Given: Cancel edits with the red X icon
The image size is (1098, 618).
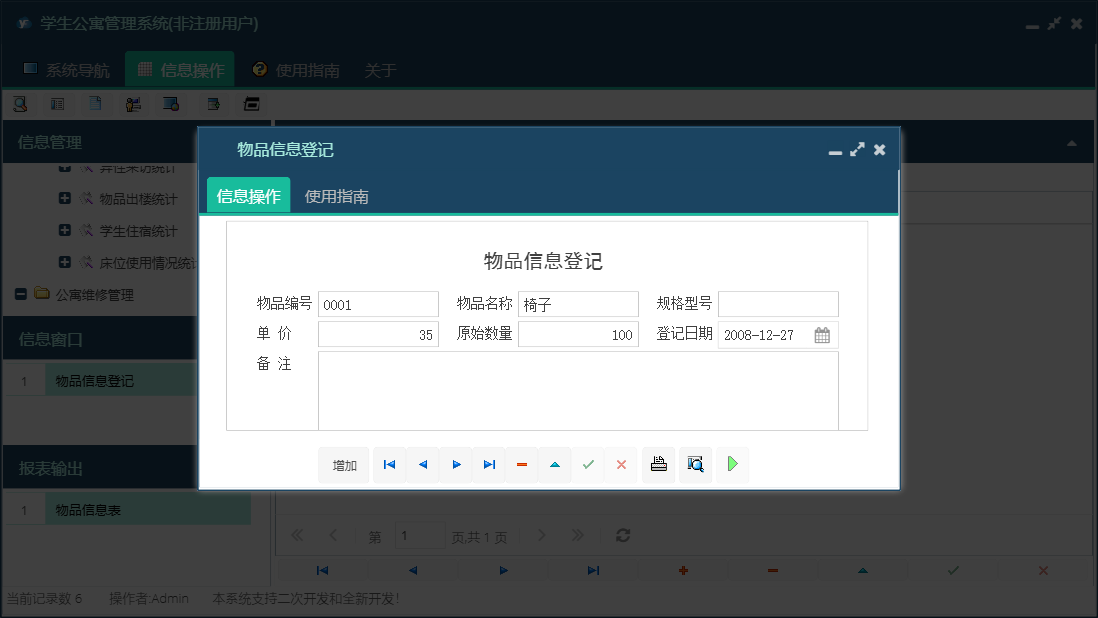Looking at the screenshot, I should click(x=621, y=464).
